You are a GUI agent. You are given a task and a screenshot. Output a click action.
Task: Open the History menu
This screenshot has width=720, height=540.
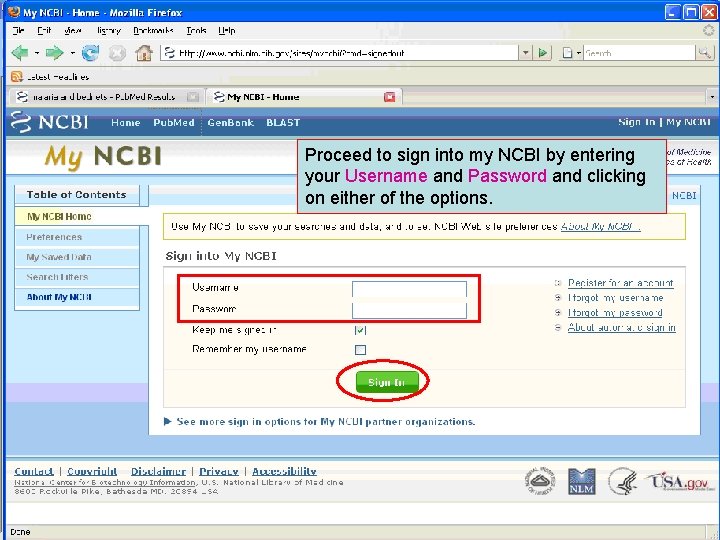(108, 31)
